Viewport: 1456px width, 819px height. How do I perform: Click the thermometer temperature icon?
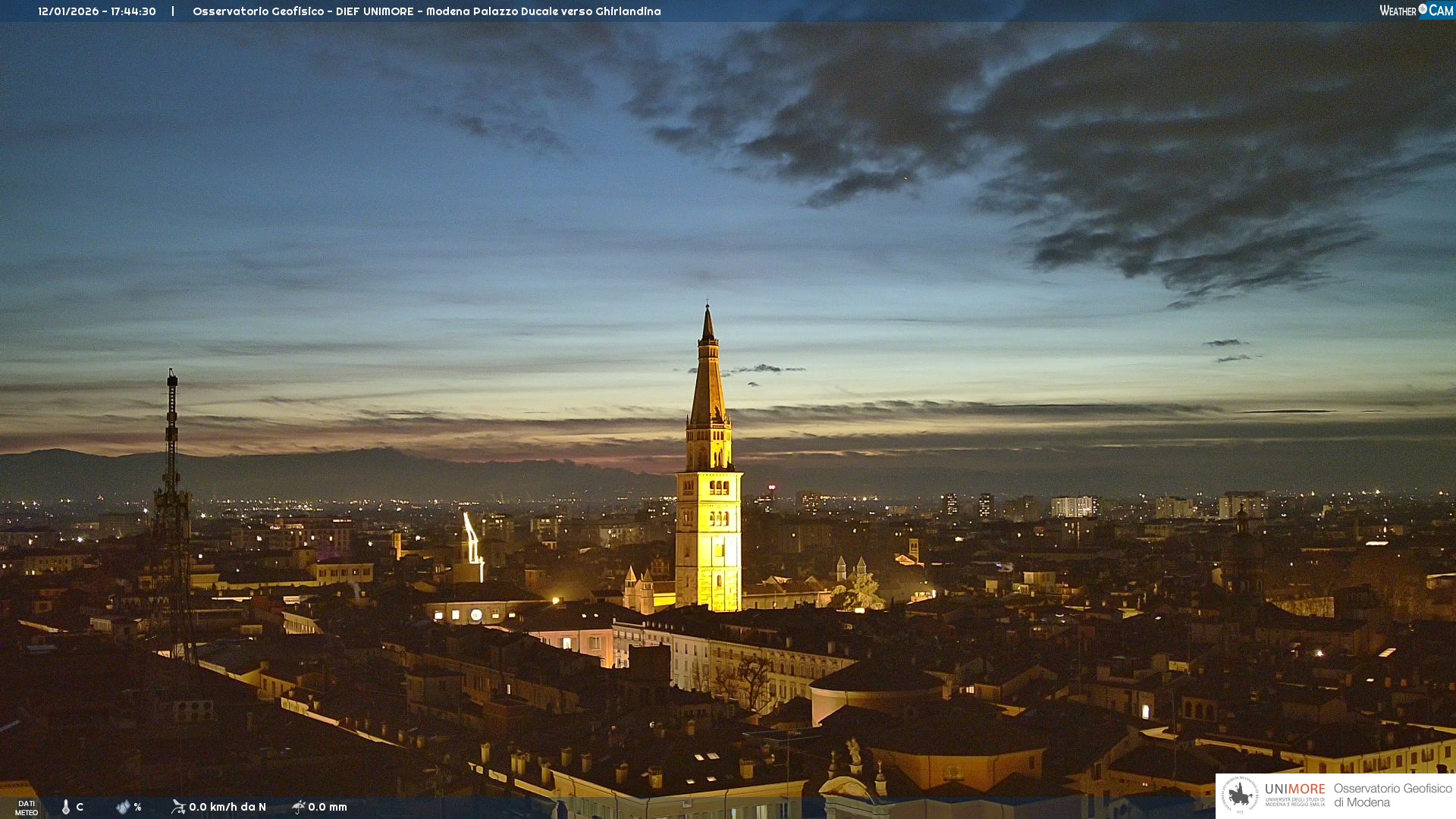[x=66, y=807]
